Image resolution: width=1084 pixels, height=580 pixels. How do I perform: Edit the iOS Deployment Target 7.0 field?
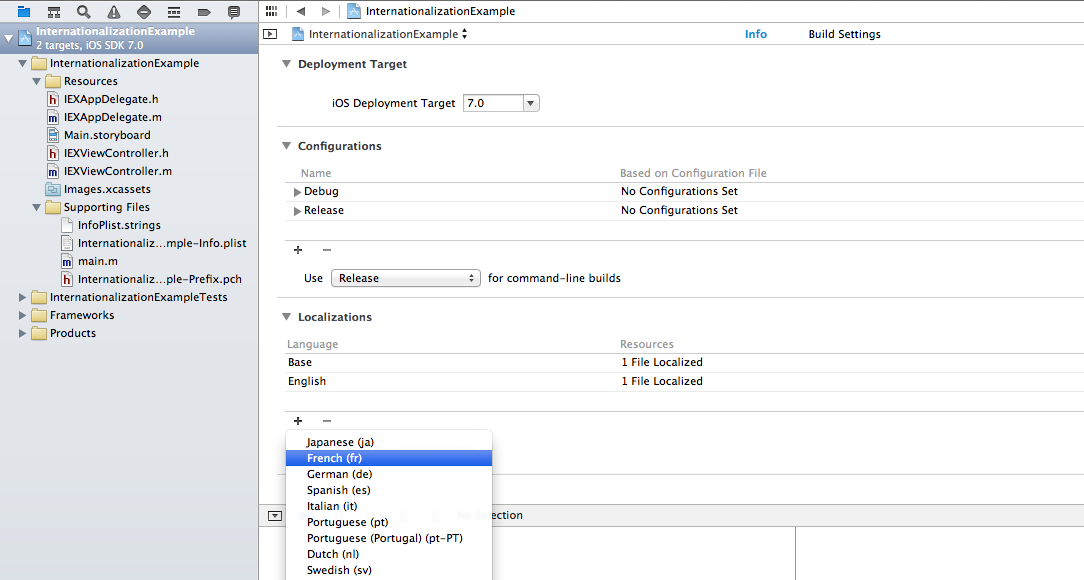[x=493, y=103]
